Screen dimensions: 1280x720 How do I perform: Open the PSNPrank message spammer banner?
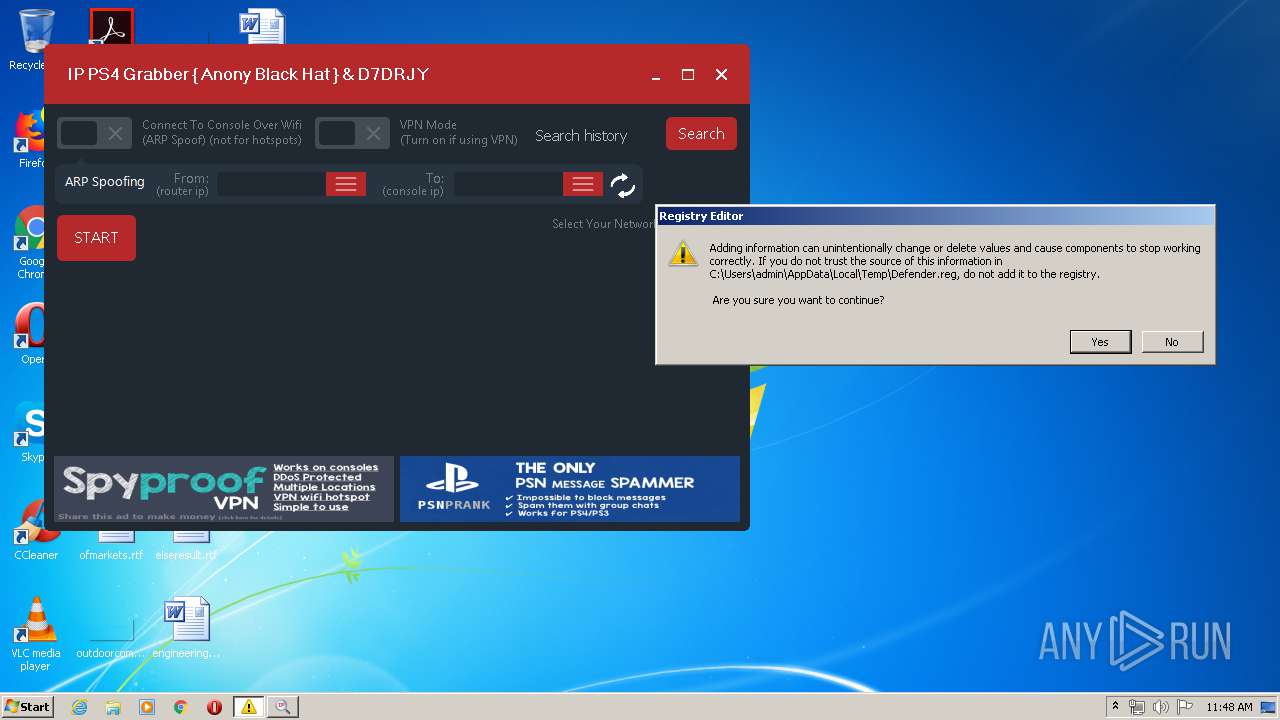click(x=570, y=489)
